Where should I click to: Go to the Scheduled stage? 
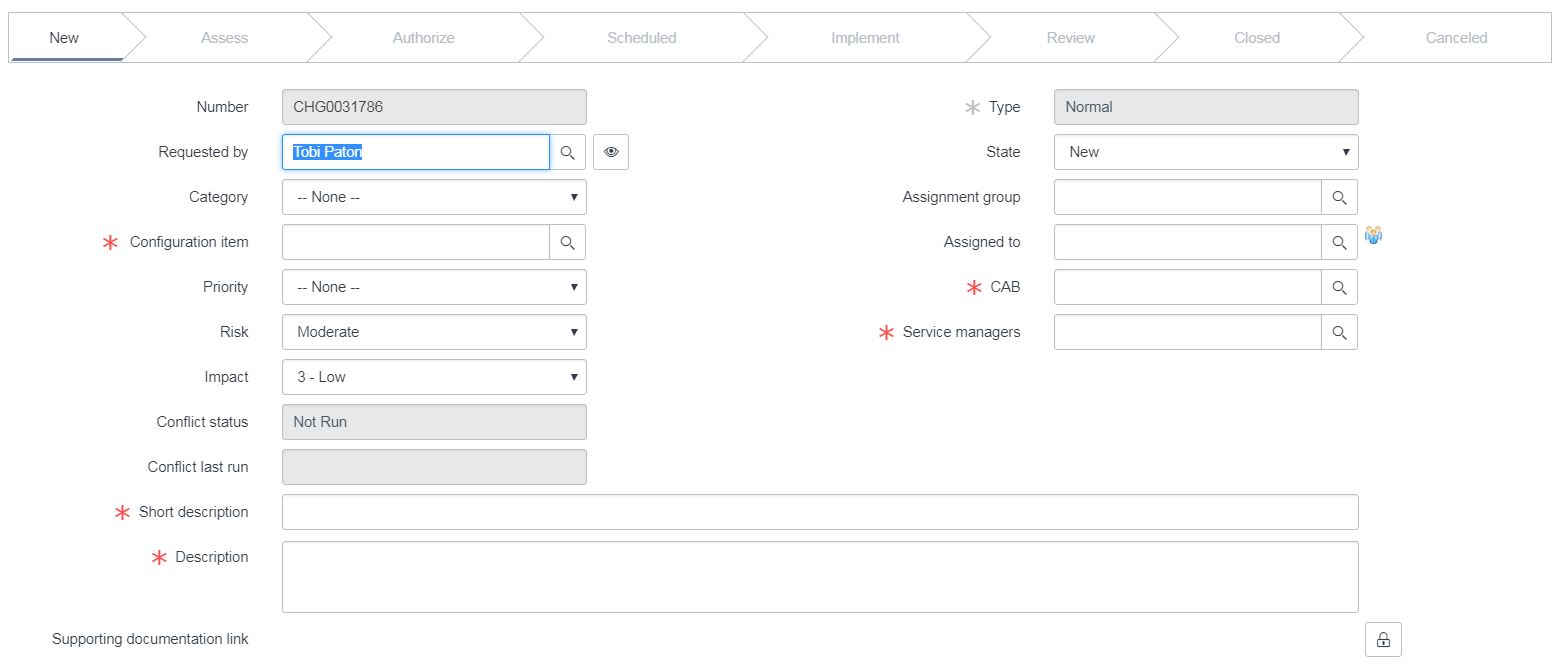(641, 38)
